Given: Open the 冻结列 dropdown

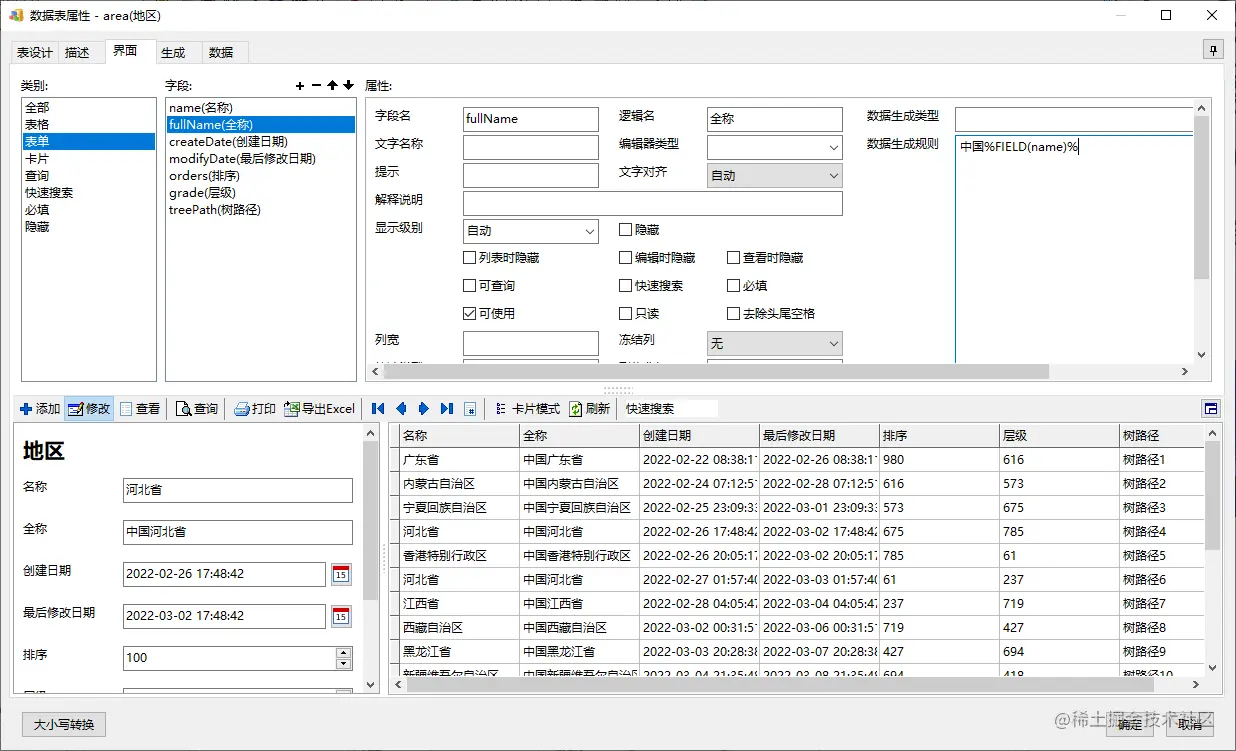Looking at the screenshot, I should point(774,344).
